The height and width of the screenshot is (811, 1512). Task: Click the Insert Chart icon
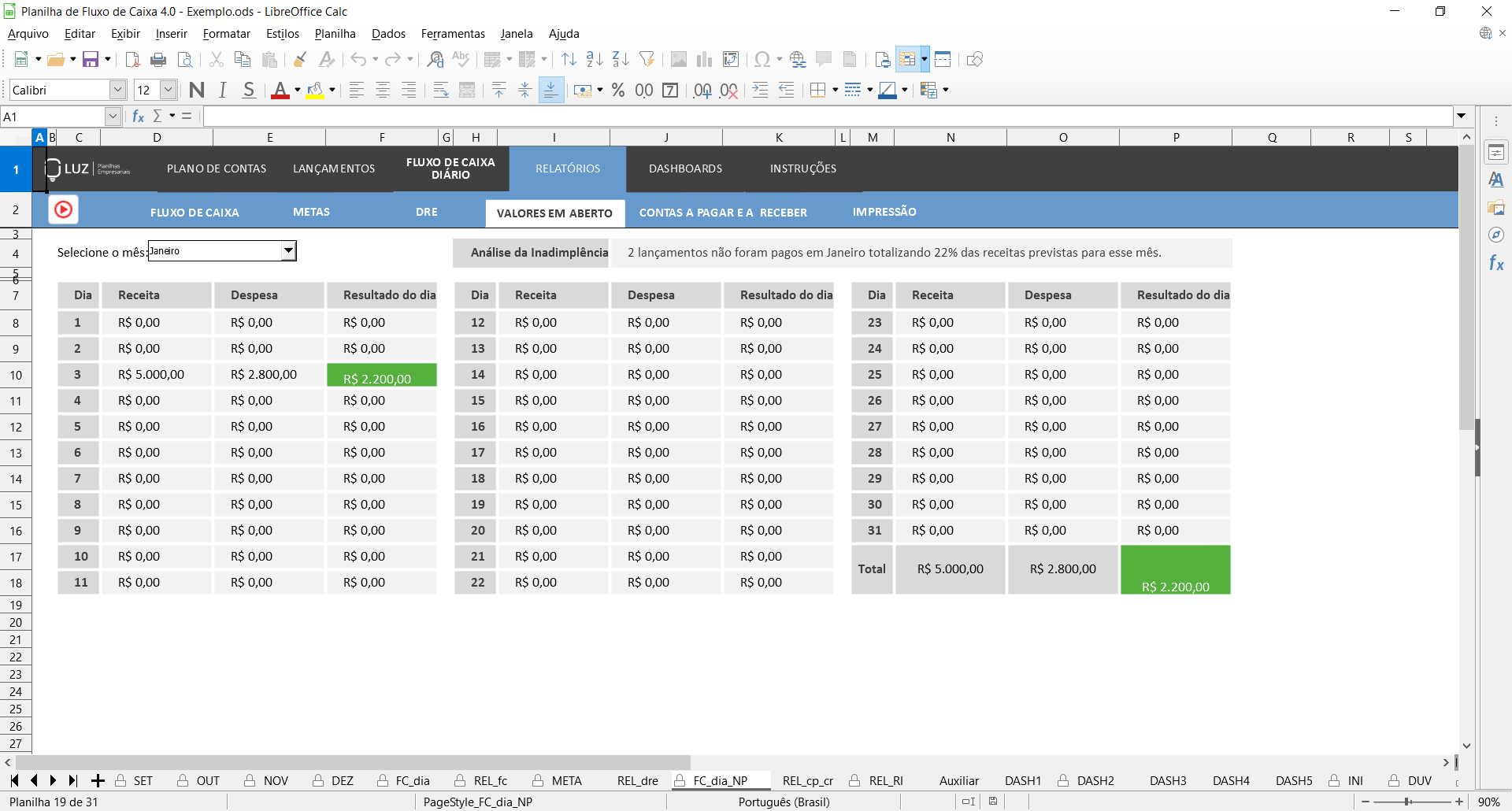704,60
